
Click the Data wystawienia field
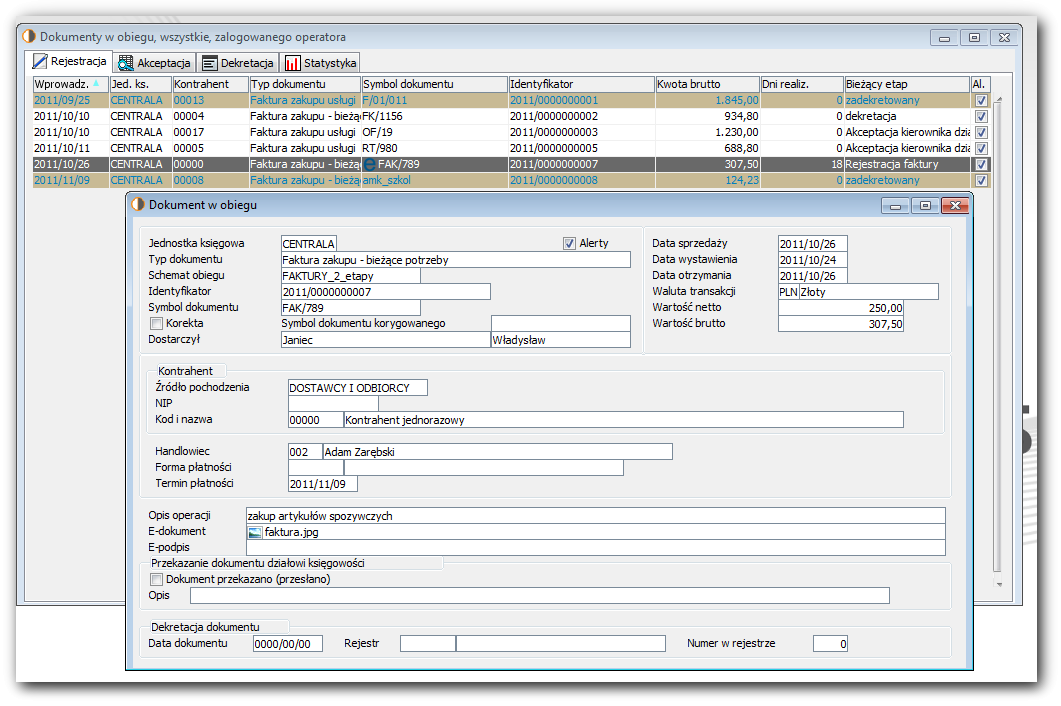pyautogui.click(x=813, y=260)
